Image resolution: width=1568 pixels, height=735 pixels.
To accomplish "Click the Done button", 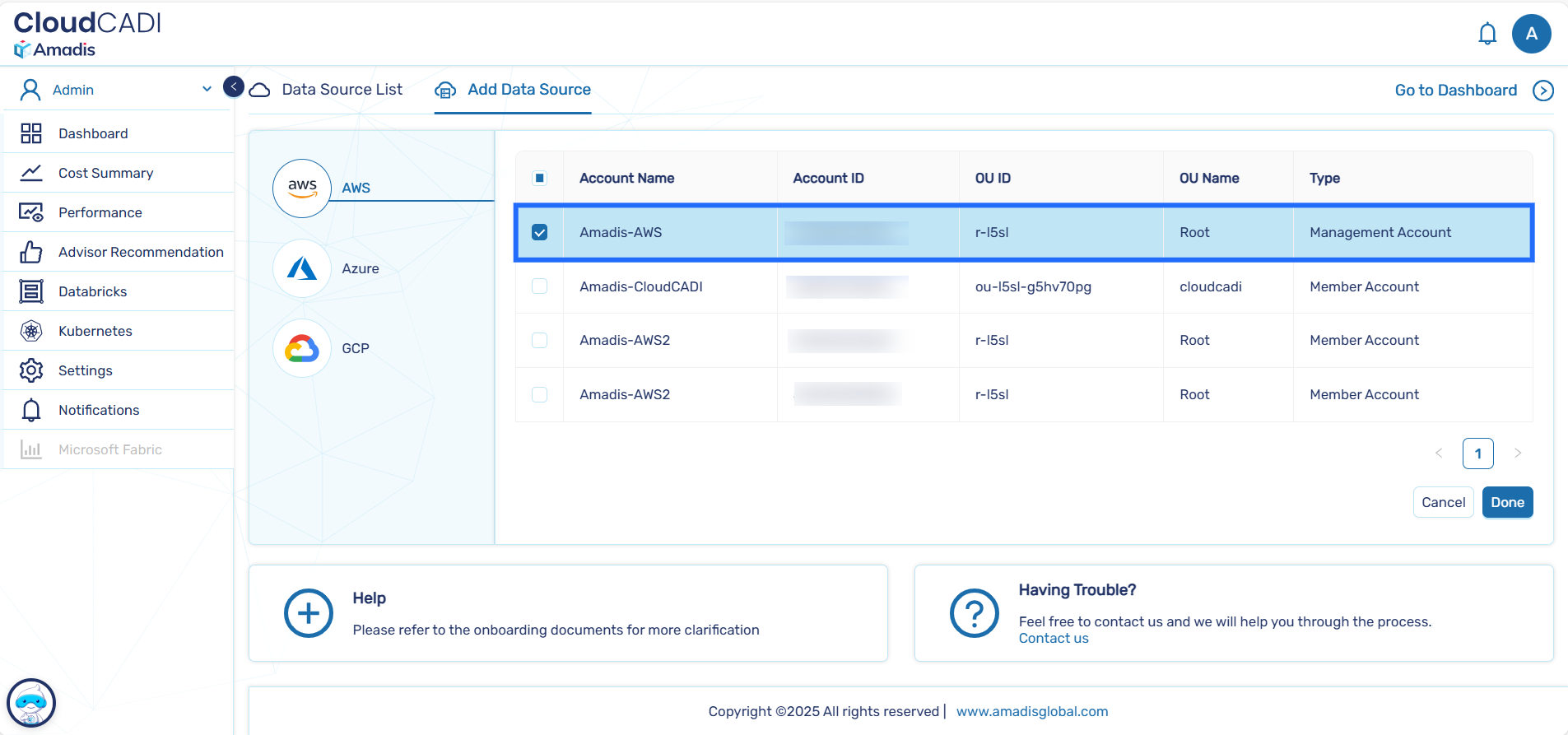I will 1506,502.
